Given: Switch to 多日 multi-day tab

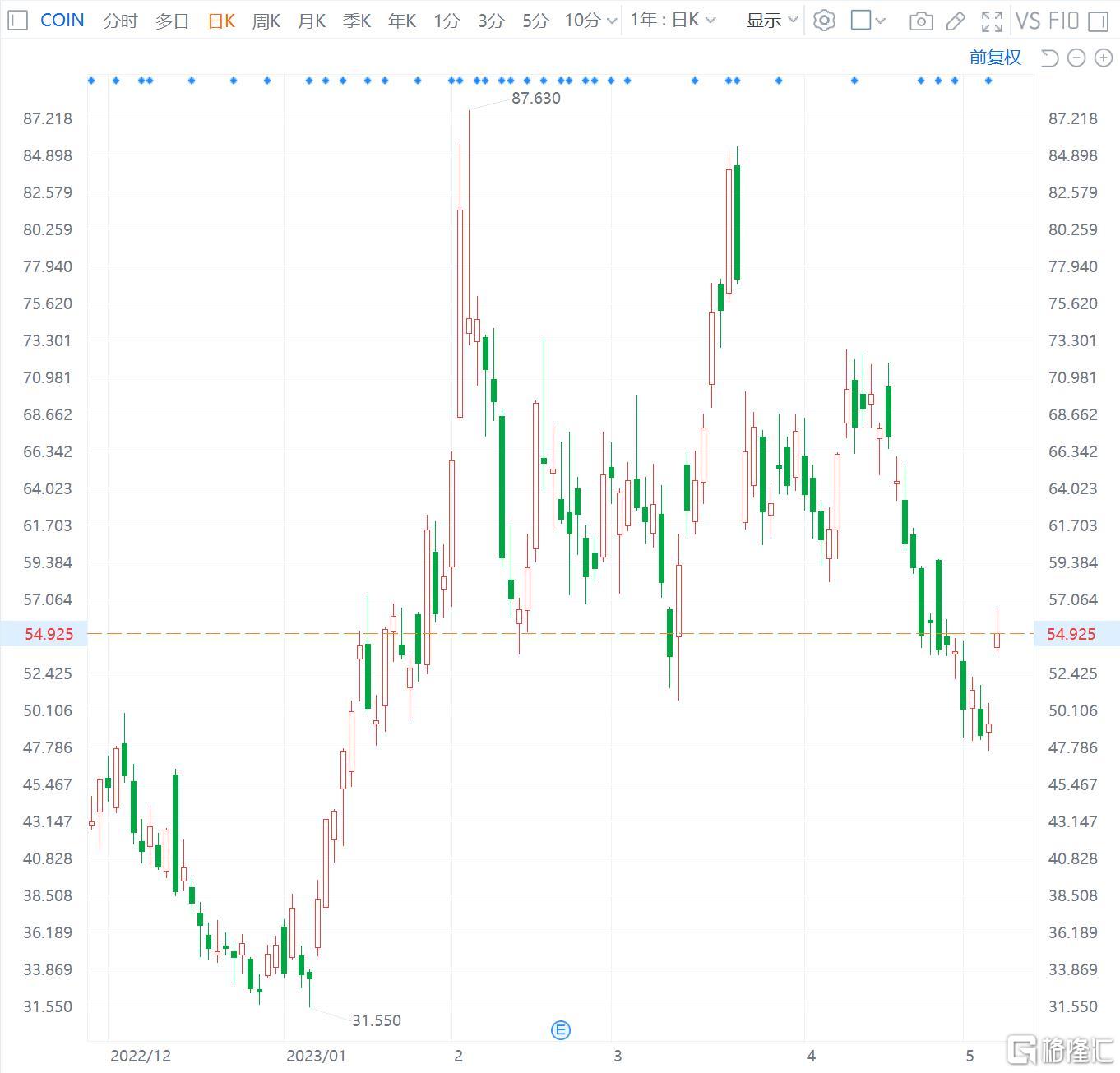Looking at the screenshot, I should coord(172,21).
